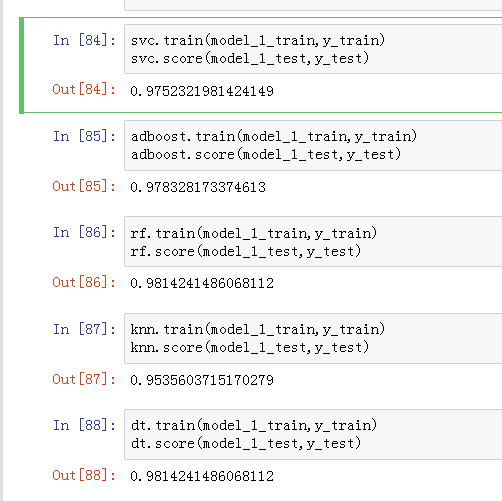Click the Out[87] prompt label
The height and width of the screenshot is (501, 502).
point(84,379)
